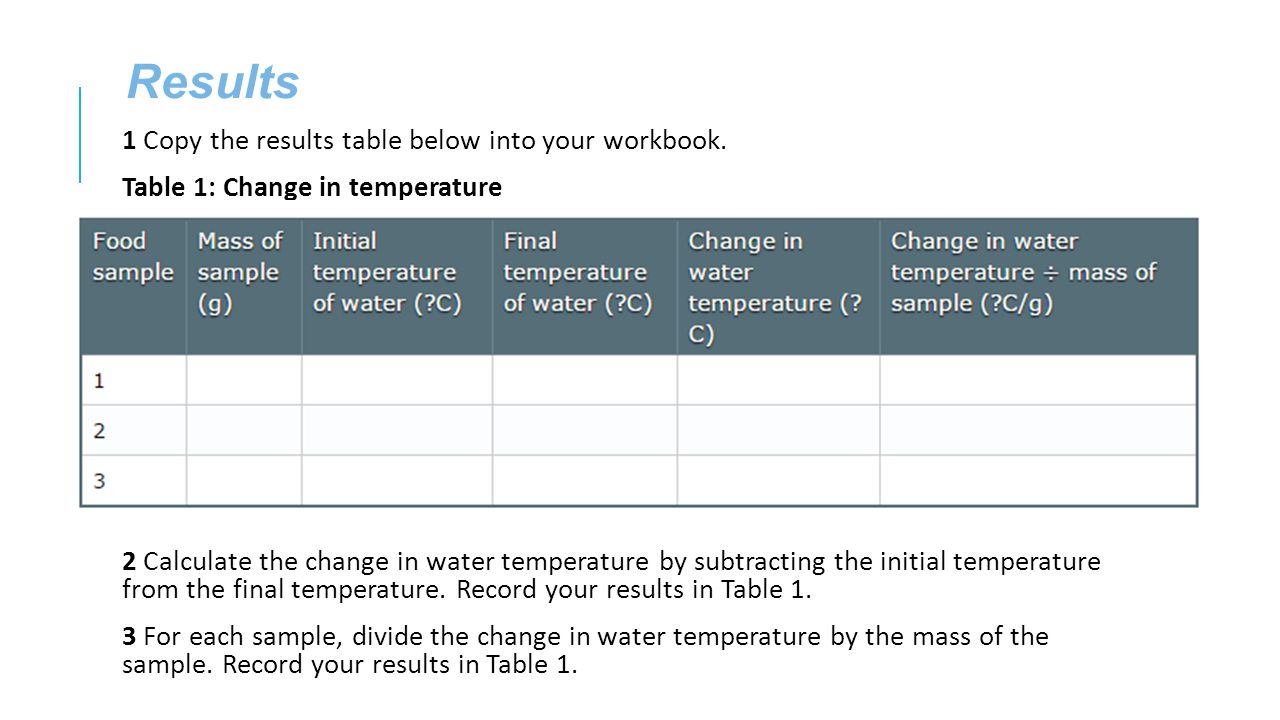The image size is (1280, 720).
Task: Click the change in temperature cell for sample 1
Action: (x=779, y=380)
